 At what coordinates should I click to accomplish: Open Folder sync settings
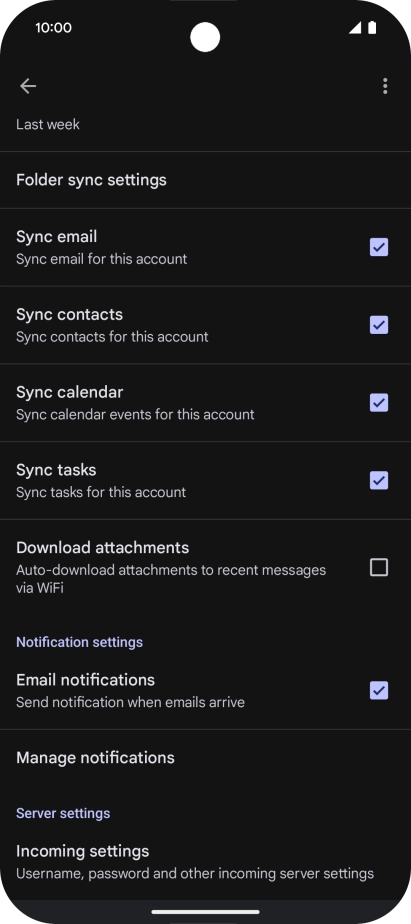pyautogui.click(x=205, y=180)
